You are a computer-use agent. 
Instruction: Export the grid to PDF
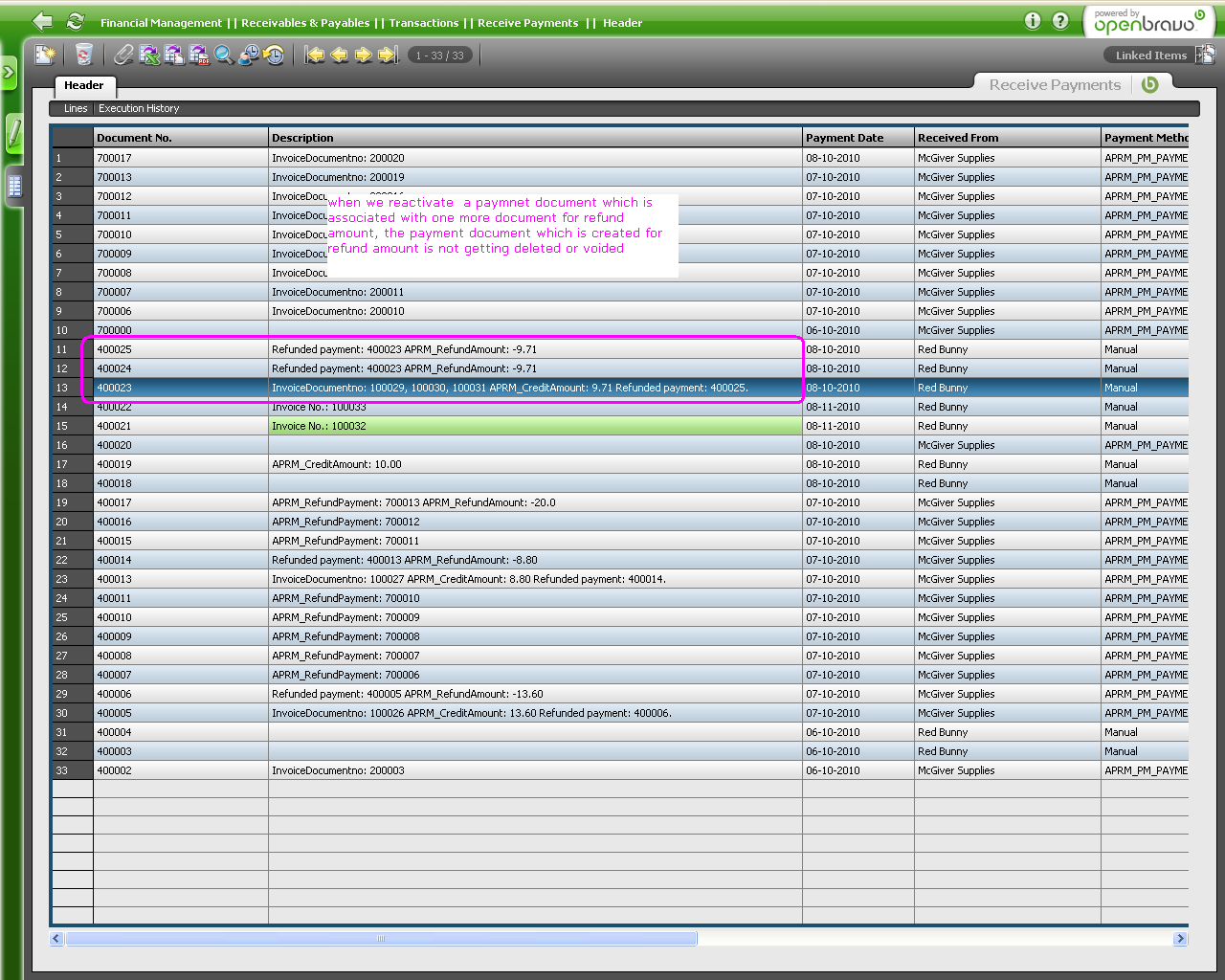pyautogui.click(x=199, y=56)
